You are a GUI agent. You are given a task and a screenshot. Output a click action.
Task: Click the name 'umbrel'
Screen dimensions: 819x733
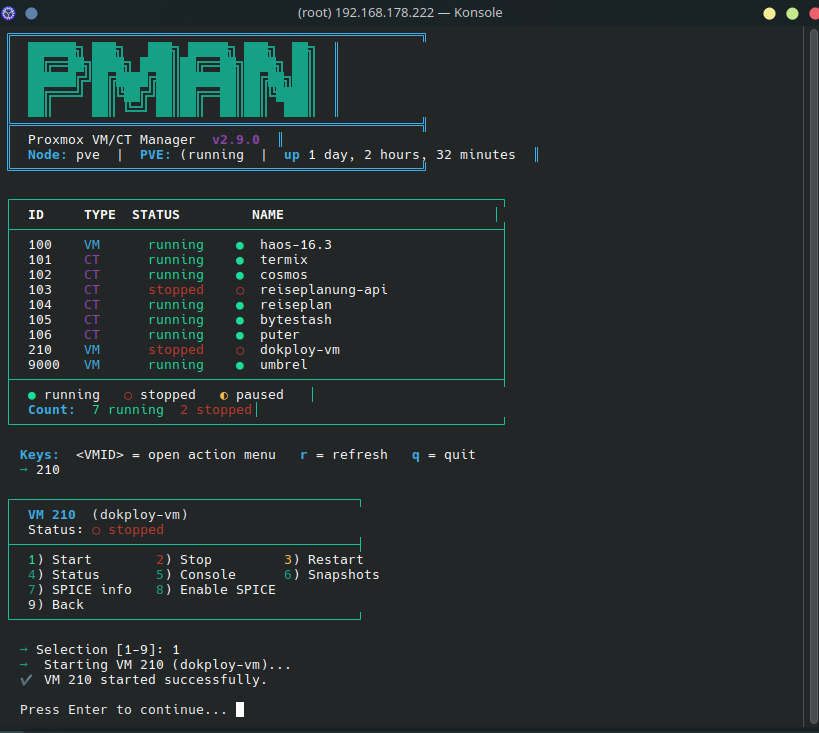[284, 365]
